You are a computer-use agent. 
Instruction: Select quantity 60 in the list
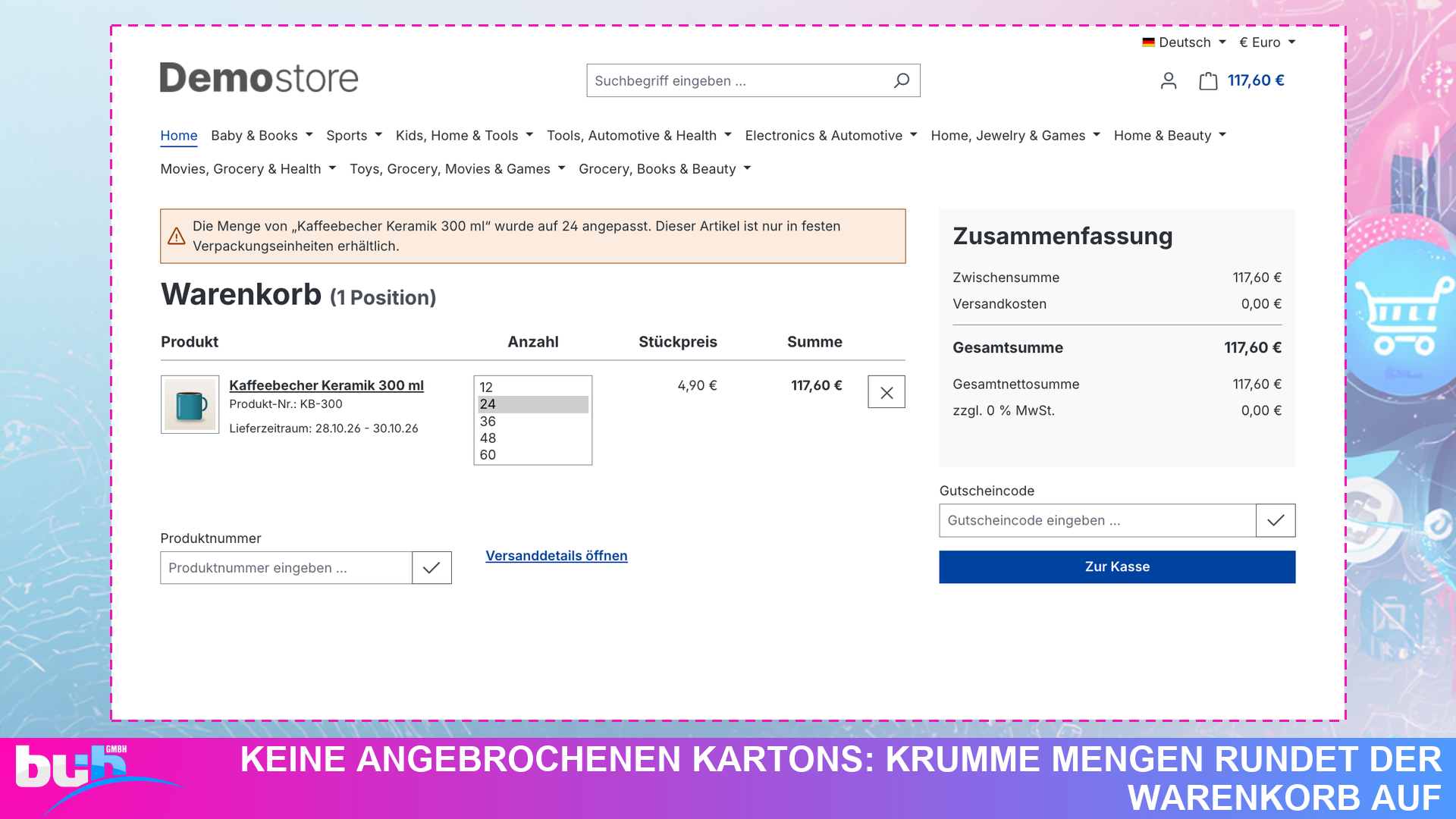point(533,455)
